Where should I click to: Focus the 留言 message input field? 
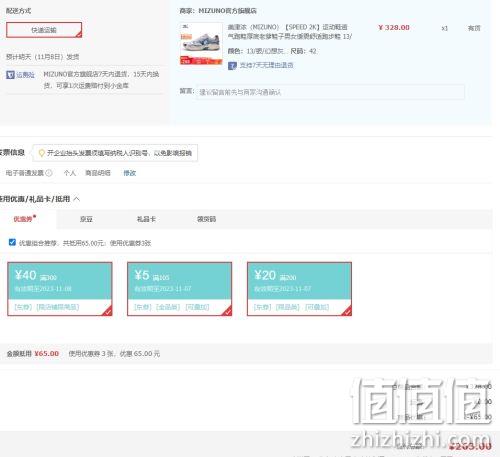330,92
